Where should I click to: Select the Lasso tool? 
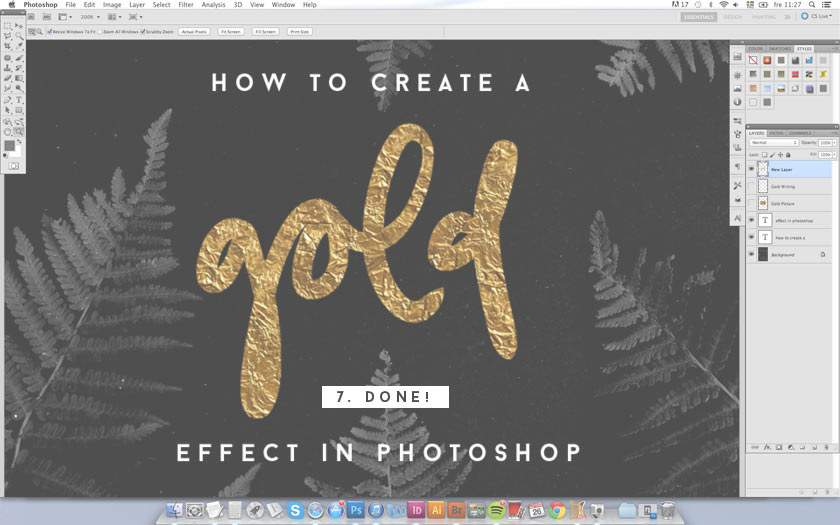pyautogui.click(x=8, y=36)
